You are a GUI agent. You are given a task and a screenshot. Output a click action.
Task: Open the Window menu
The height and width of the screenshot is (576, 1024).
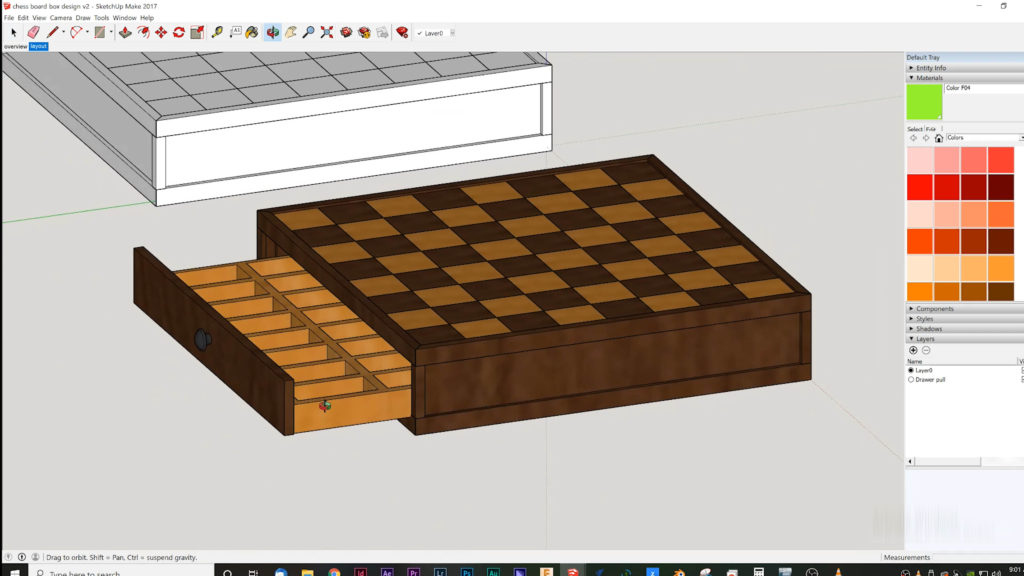[x=124, y=18]
